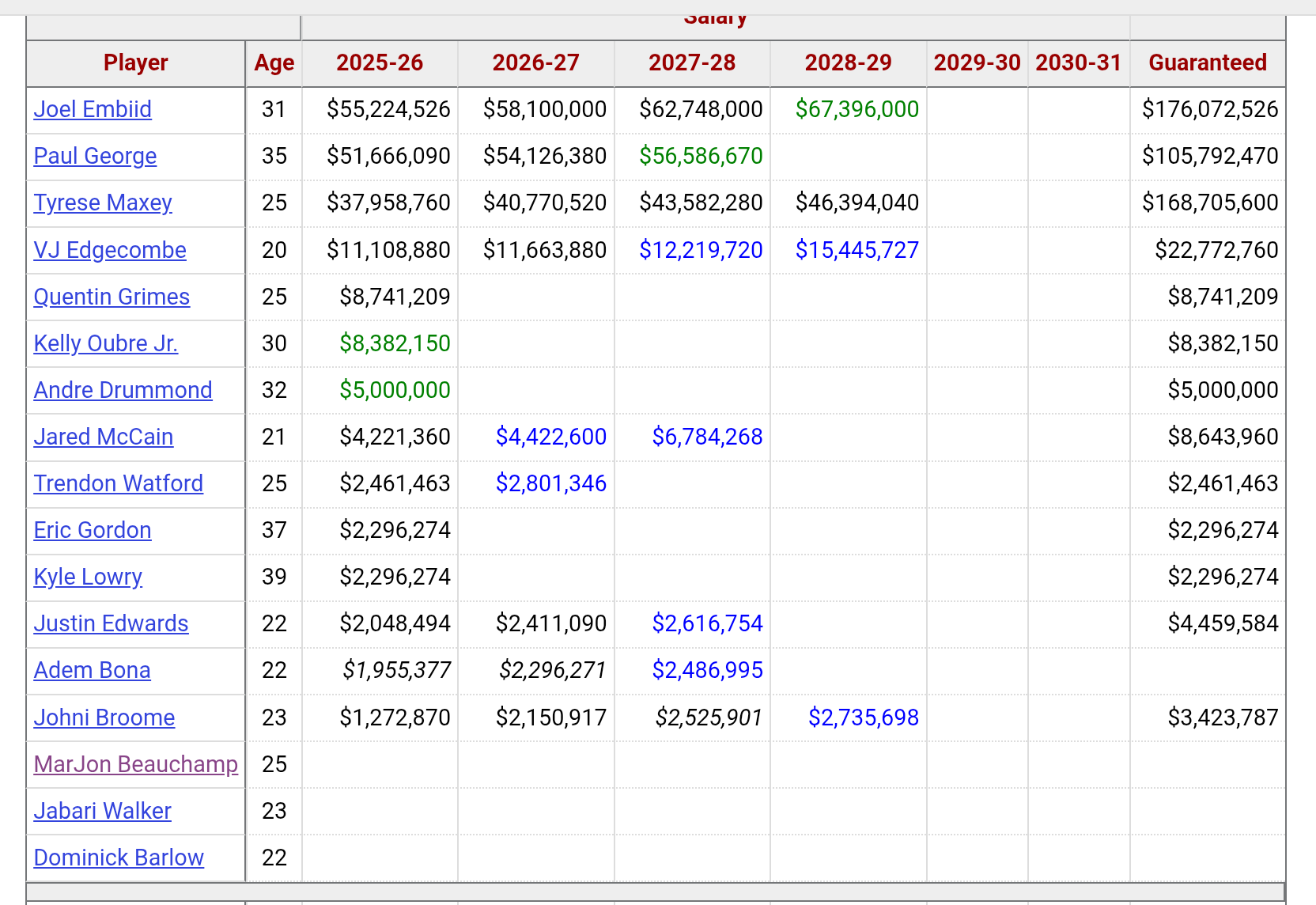Select the Trendon Watford link

point(119,483)
